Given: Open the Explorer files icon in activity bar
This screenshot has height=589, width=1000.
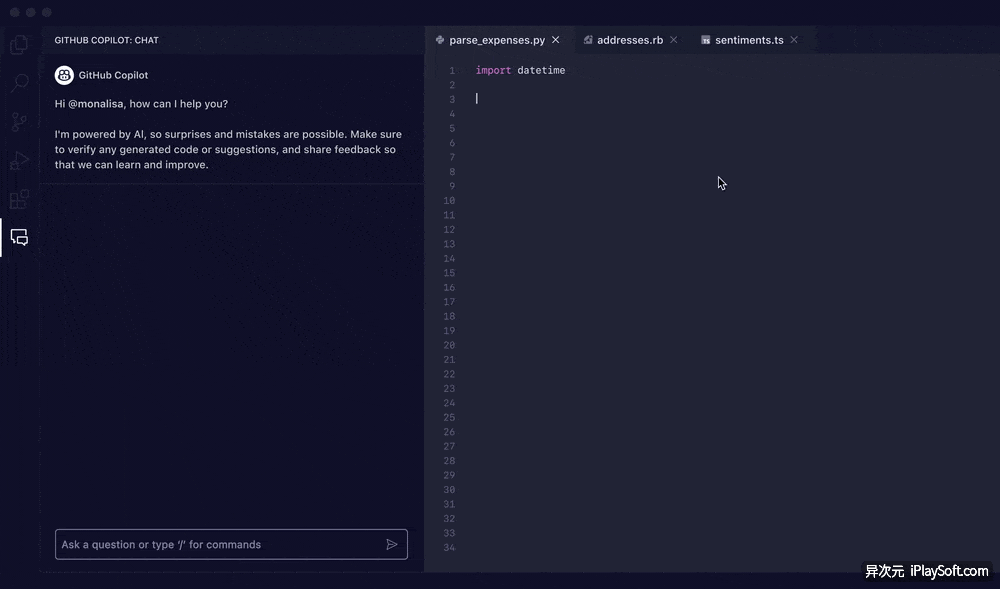Looking at the screenshot, I should 19,44.
